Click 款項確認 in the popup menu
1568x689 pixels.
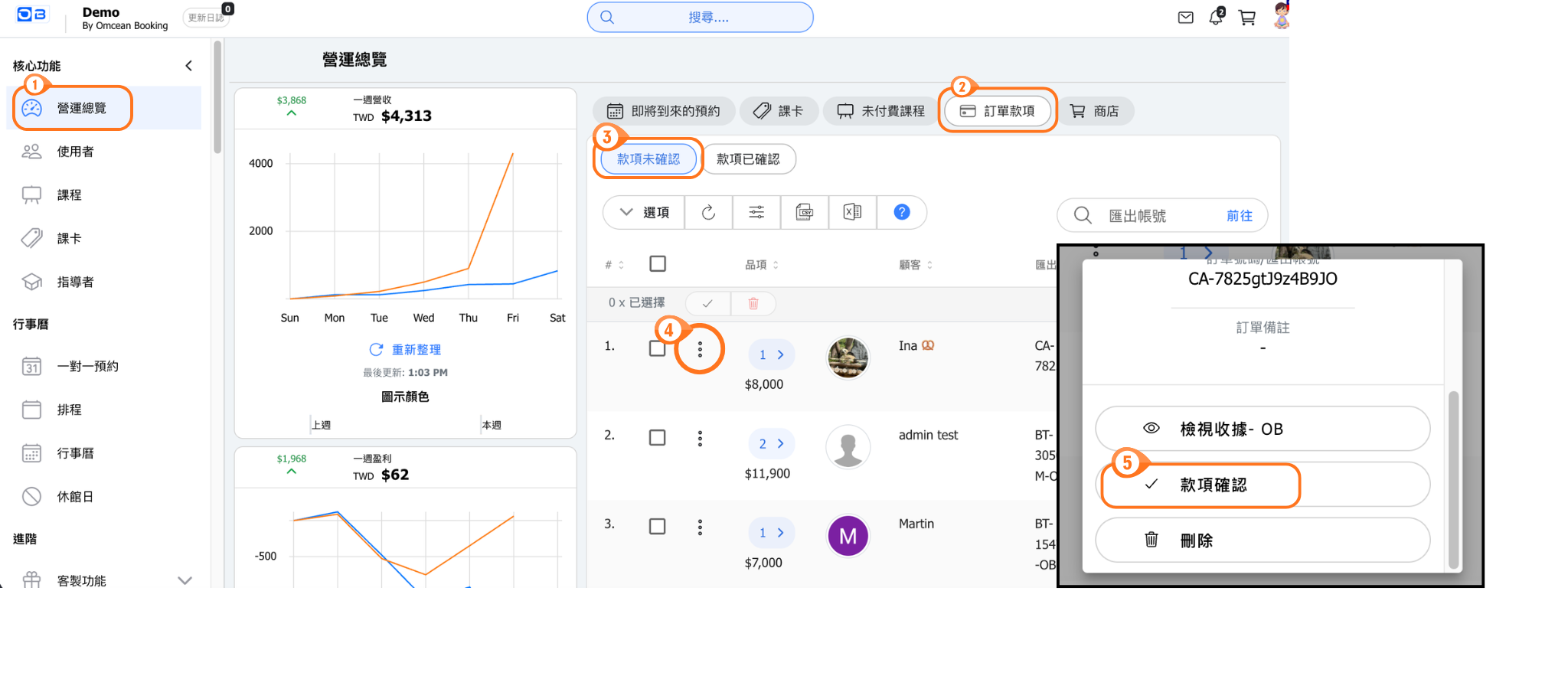pos(1213,485)
